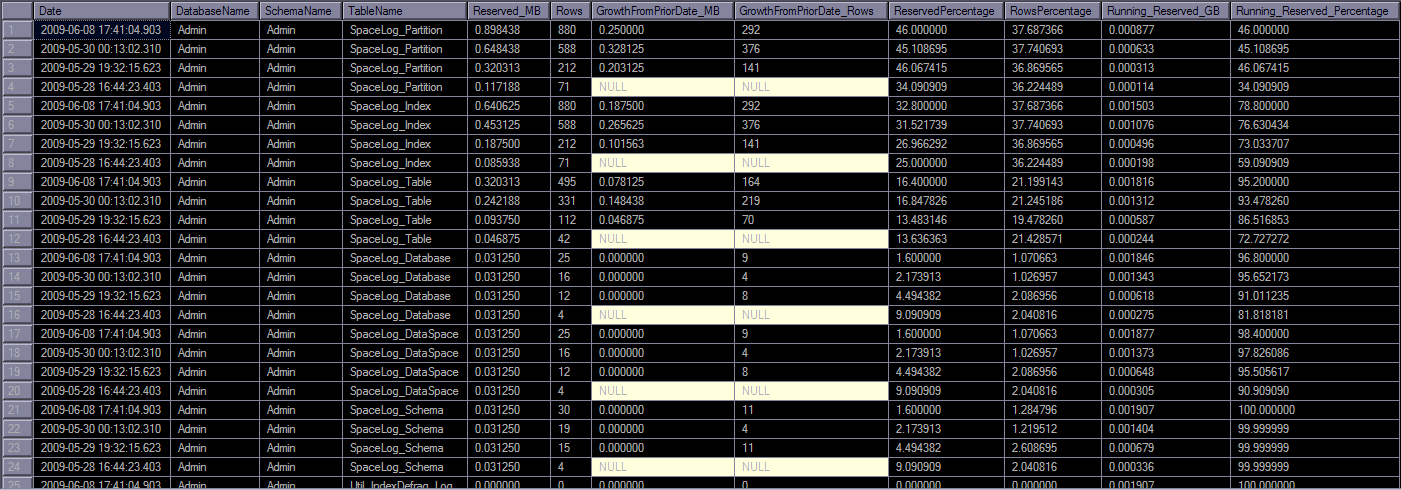Click the Reserved_MB value 0.648438
Viewport: 1401px width, 490px height.
coord(507,49)
